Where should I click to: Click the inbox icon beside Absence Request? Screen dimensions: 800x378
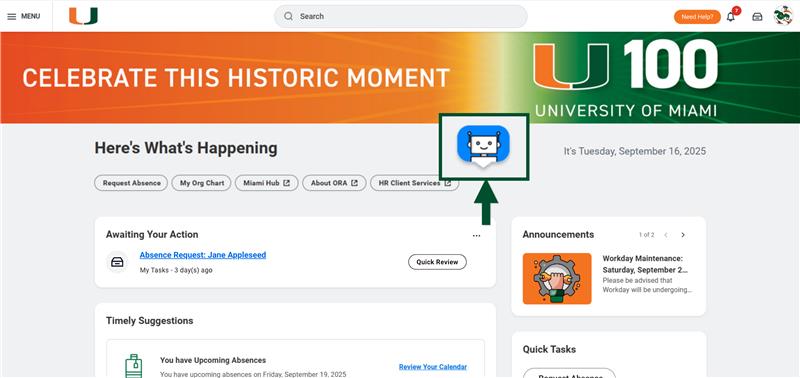coord(117,262)
